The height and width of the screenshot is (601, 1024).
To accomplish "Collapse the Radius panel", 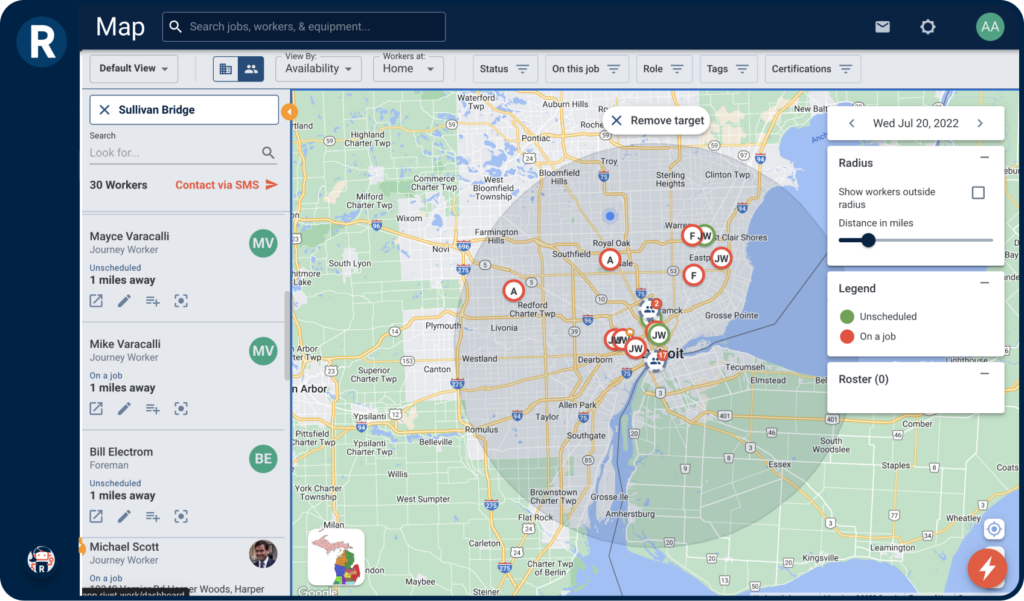I will (x=984, y=157).
